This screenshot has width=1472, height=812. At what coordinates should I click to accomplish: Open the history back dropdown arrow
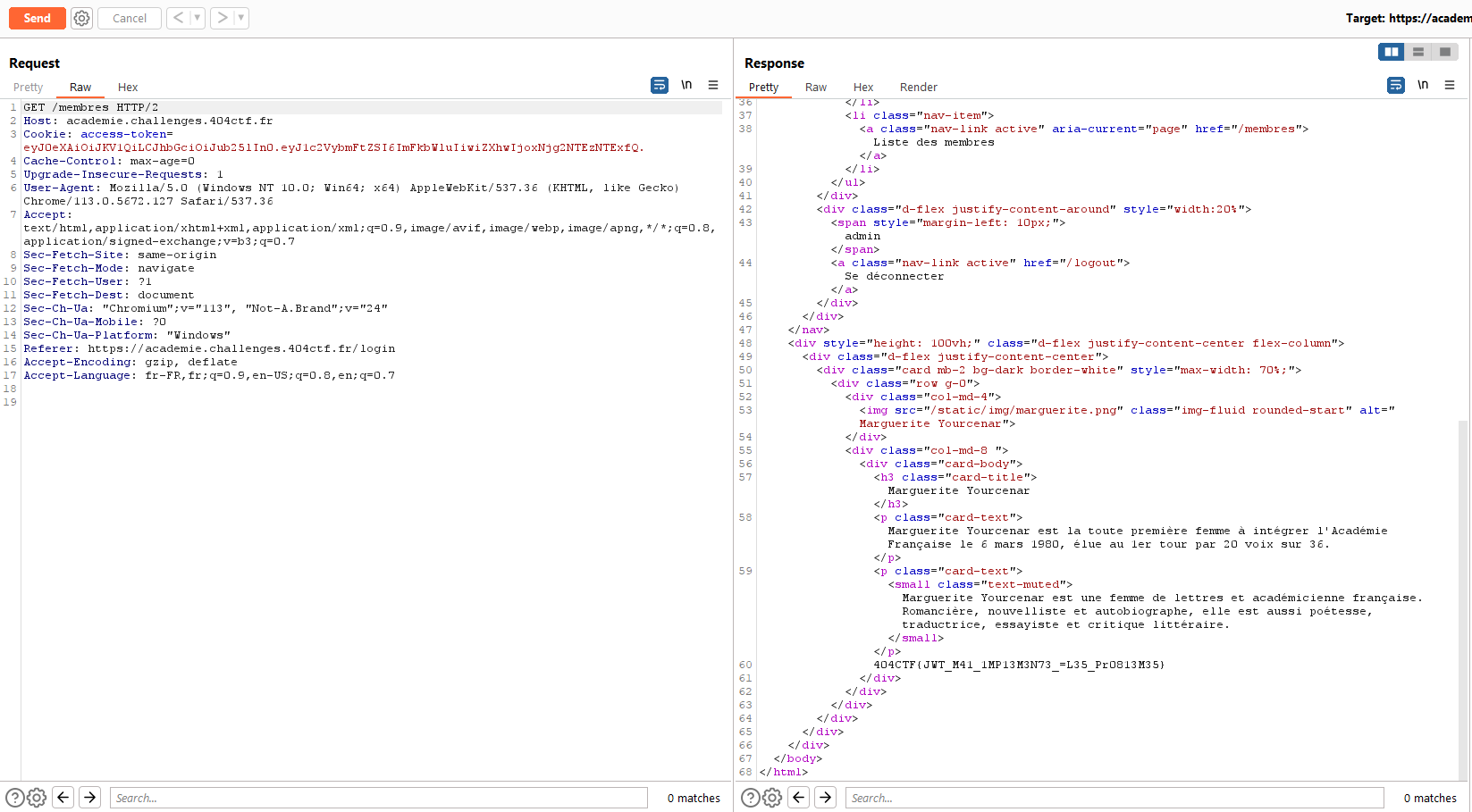tap(197, 18)
